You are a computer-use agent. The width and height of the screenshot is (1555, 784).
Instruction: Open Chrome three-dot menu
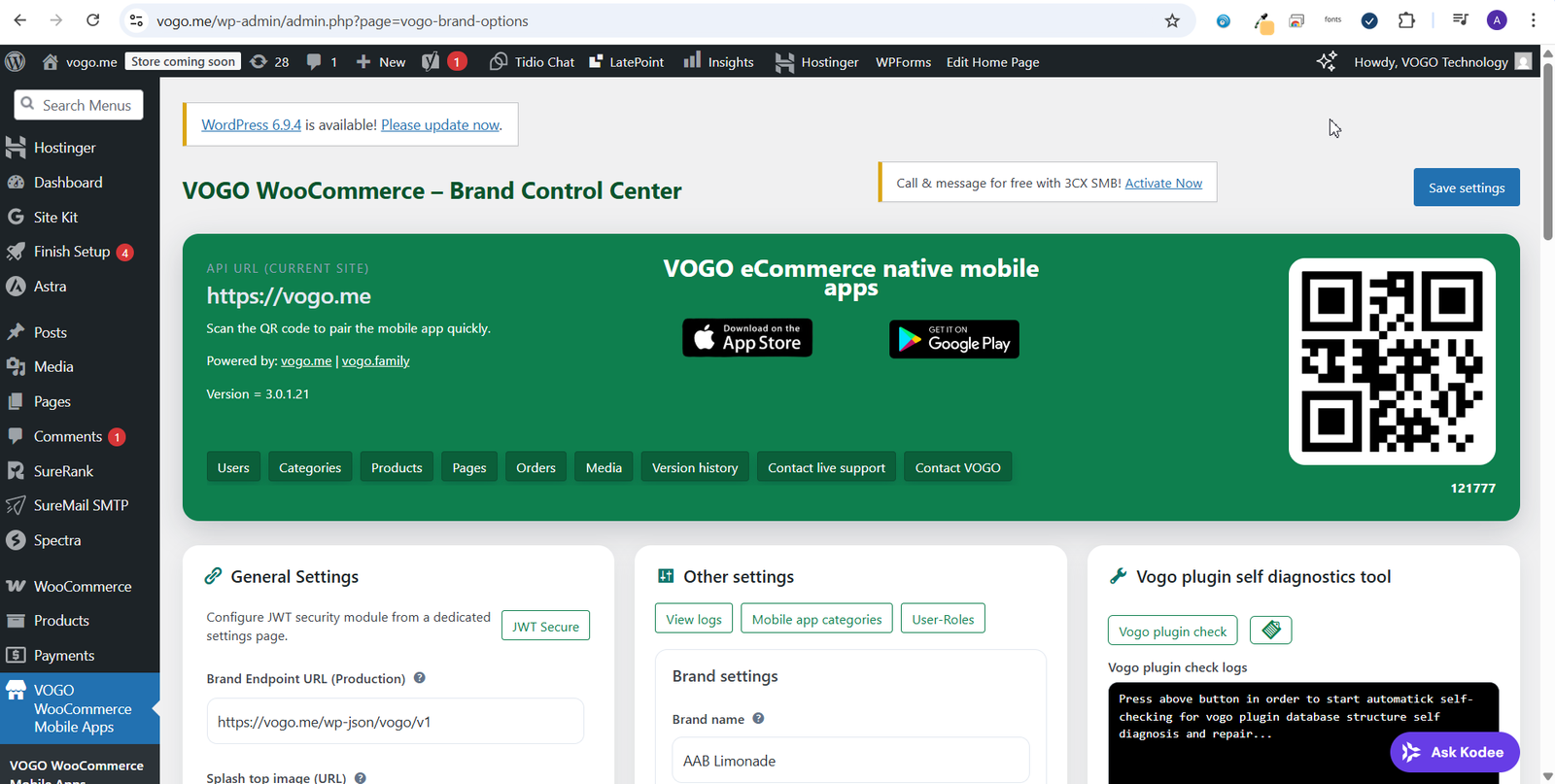1534,20
